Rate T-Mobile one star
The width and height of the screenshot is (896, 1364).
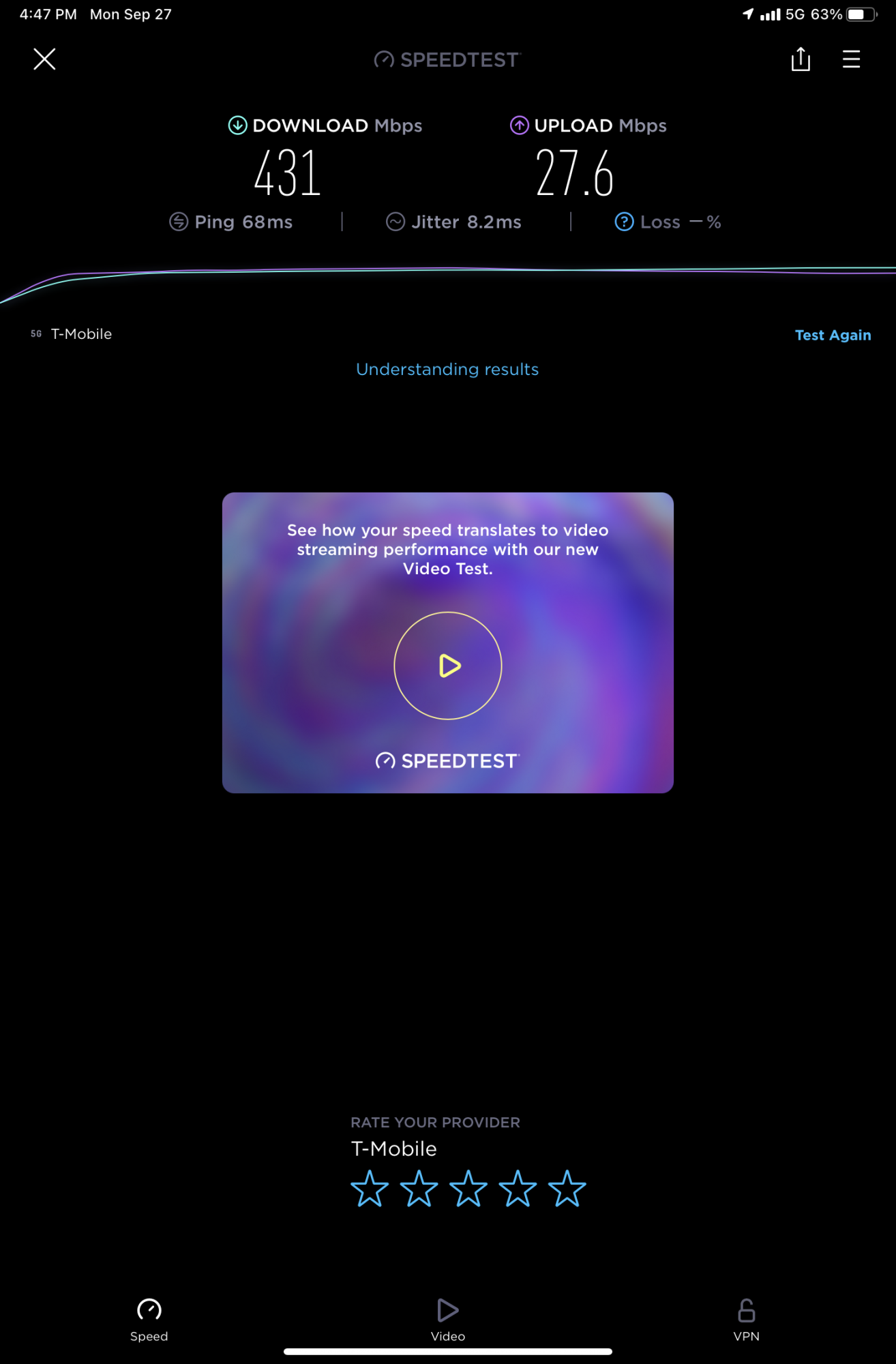(x=370, y=1189)
